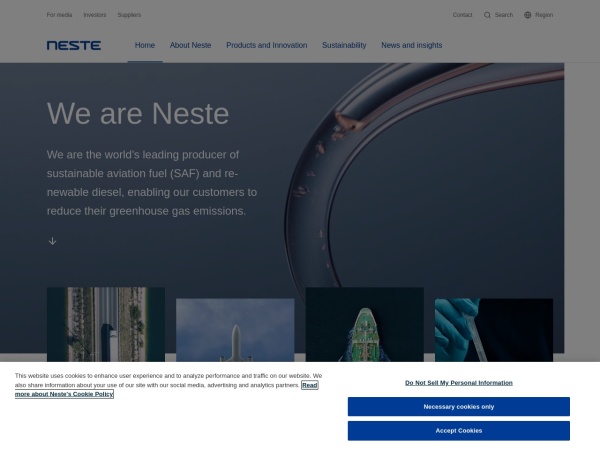Open the Sustainability menu
The width and height of the screenshot is (600, 450).
344,45
